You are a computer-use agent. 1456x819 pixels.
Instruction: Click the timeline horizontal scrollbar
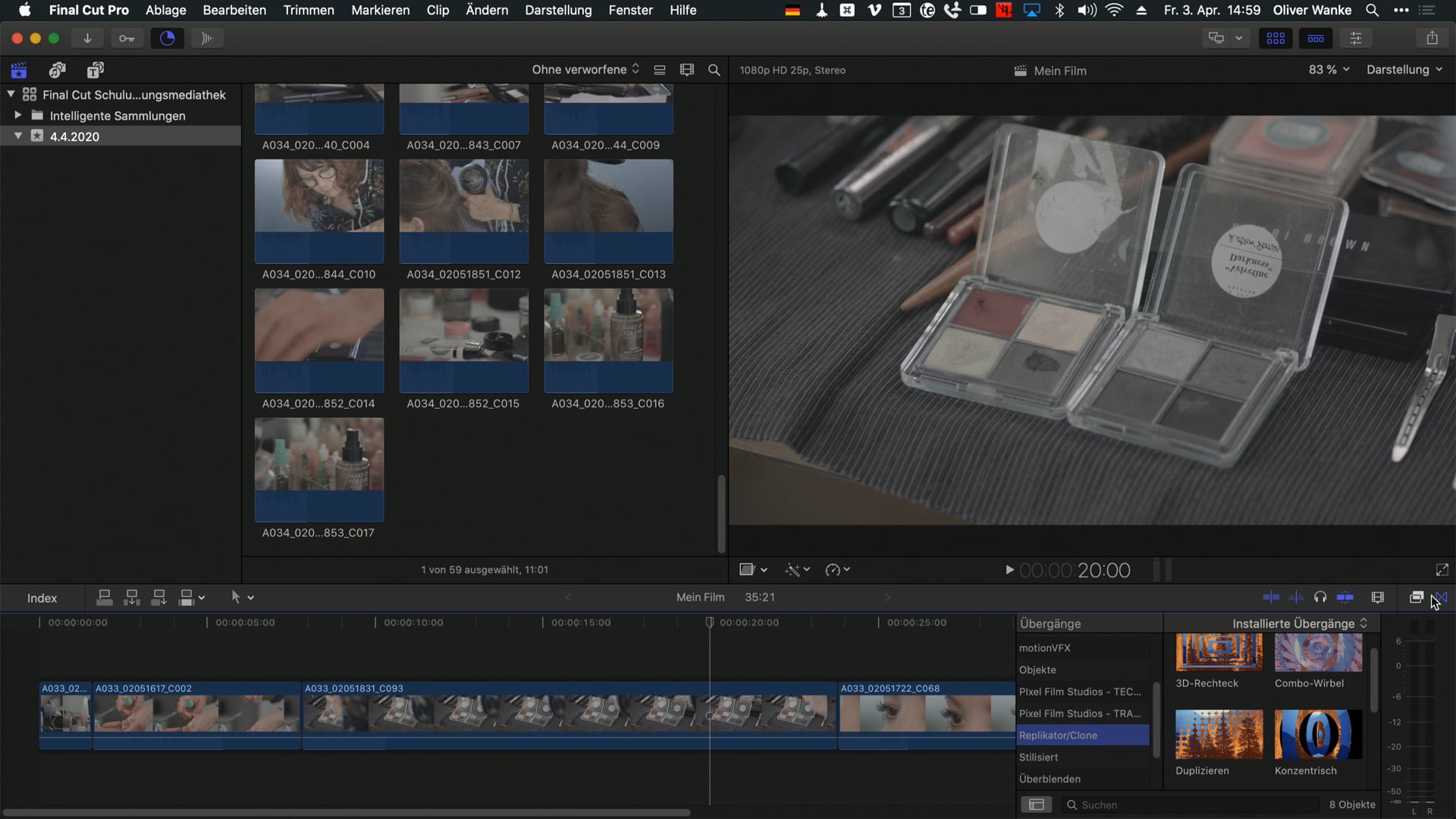[346, 812]
